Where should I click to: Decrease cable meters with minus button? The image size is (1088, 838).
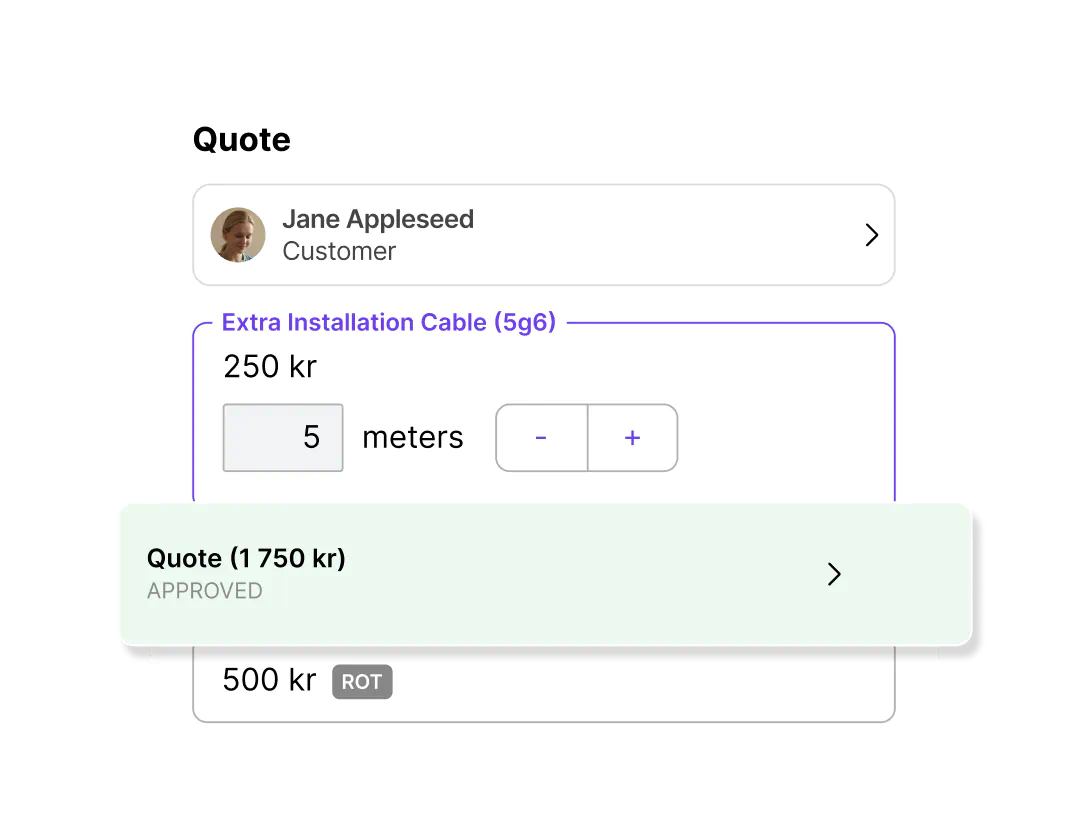(542, 438)
